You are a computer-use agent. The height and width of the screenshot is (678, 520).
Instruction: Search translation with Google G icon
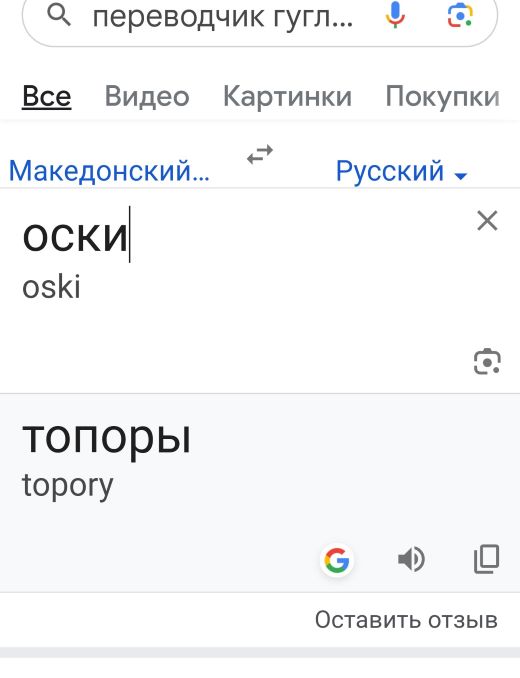(x=337, y=560)
